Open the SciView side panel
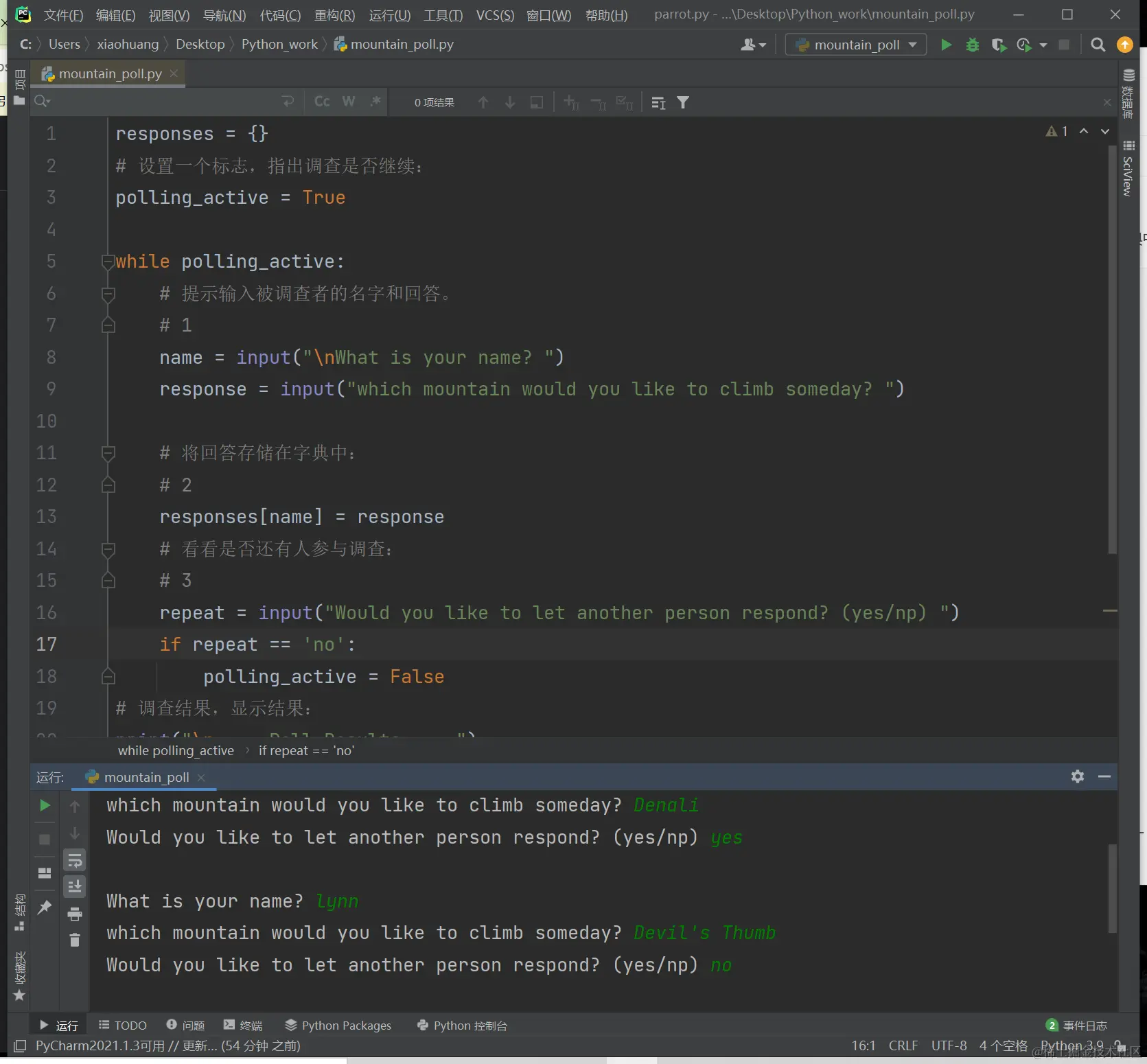Viewport: 1147px width, 1064px height. click(x=1128, y=168)
